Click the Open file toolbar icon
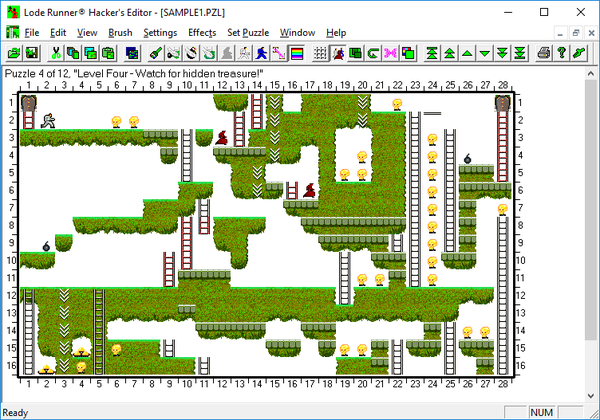This screenshot has height=420, width=600. [15, 53]
